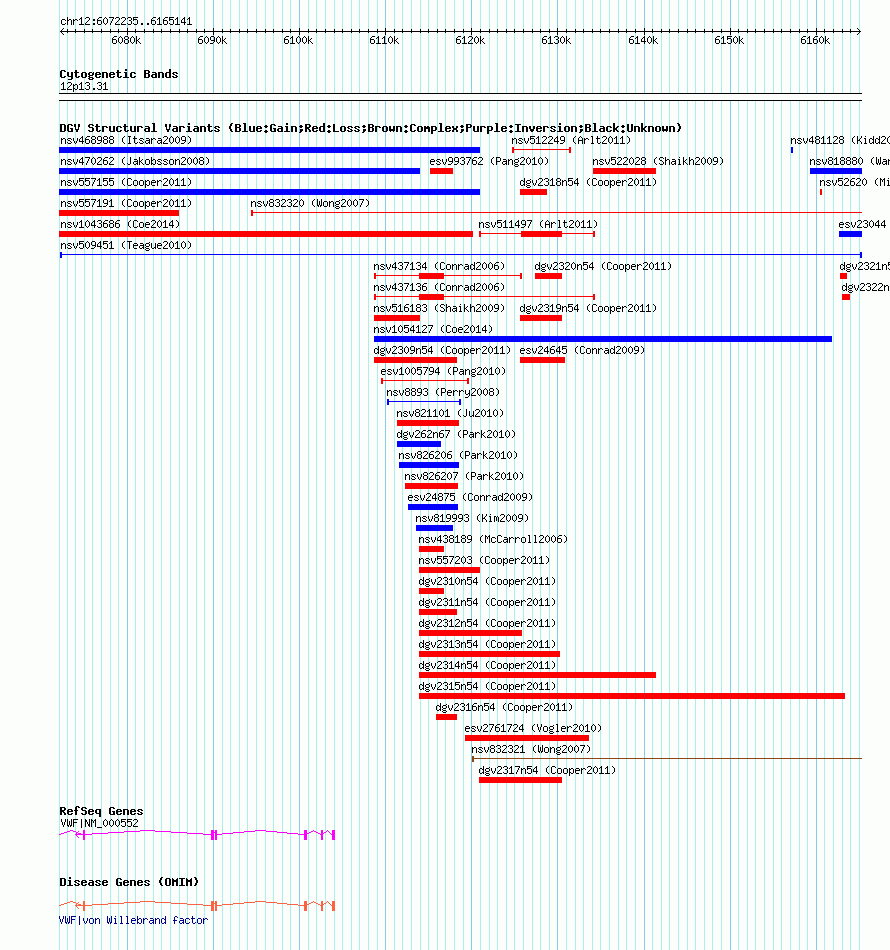Open nsv1043686 (Coe2014) variant entry
Screen dimensions: 890x950
click(120, 224)
